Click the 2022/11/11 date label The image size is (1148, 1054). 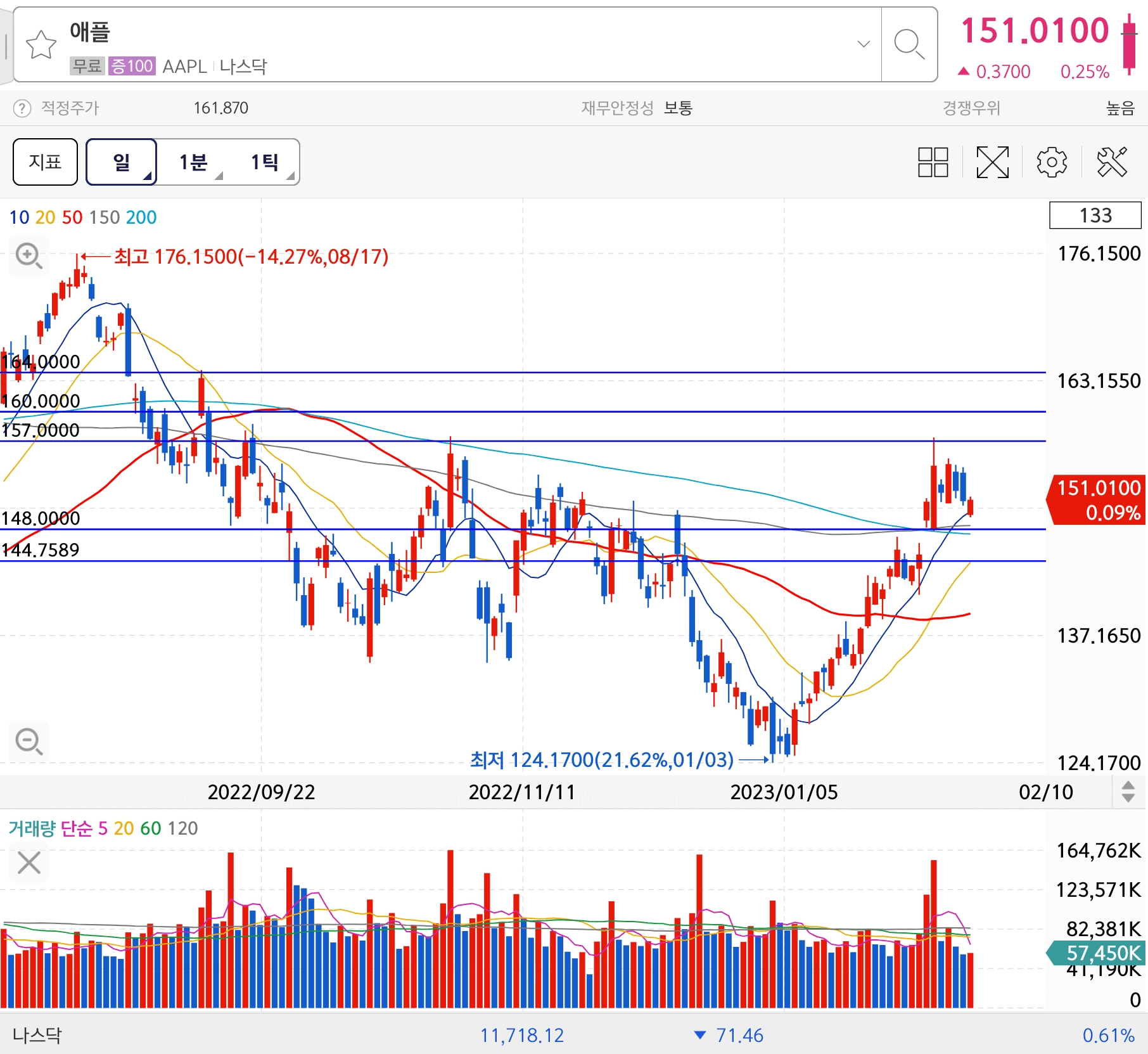point(522,792)
